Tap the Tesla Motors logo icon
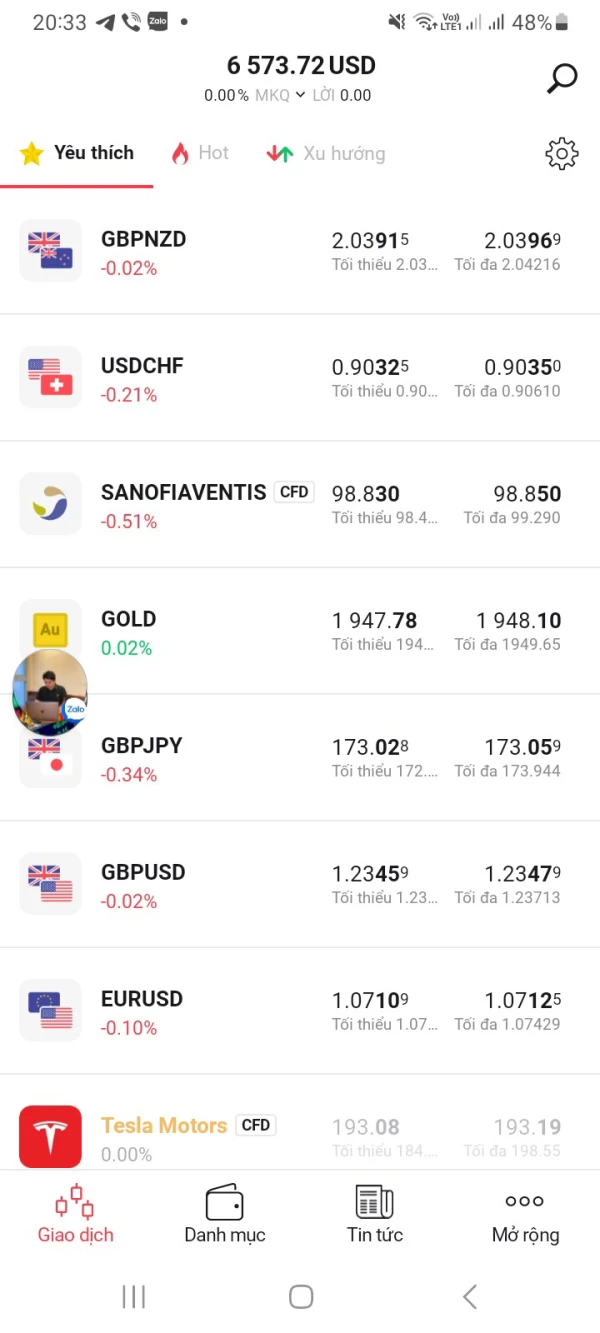 coord(50,1136)
